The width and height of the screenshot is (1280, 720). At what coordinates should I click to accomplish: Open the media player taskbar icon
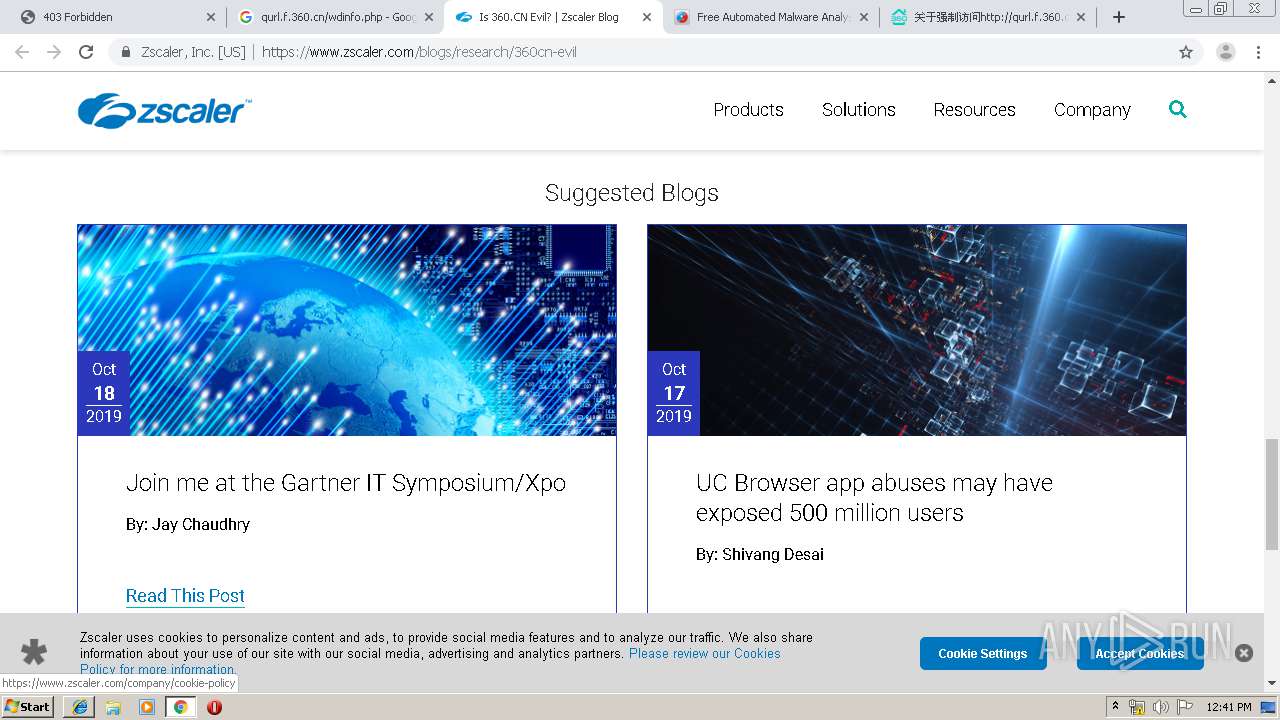(147, 707)
